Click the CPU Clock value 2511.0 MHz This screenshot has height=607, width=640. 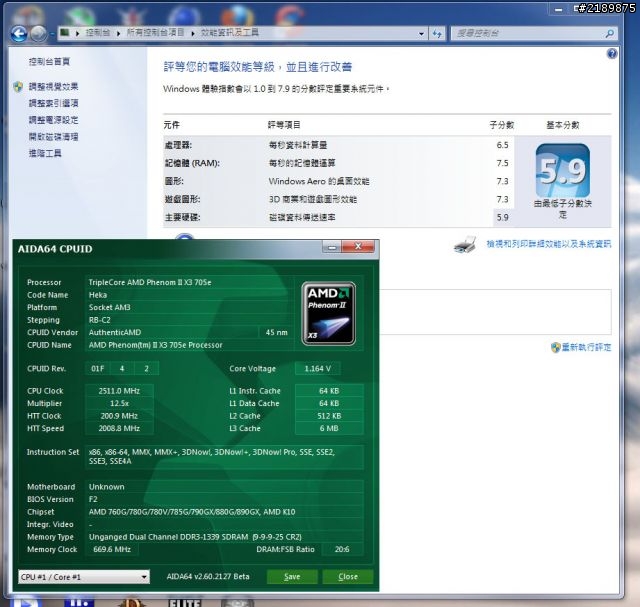tap(119, 391)
